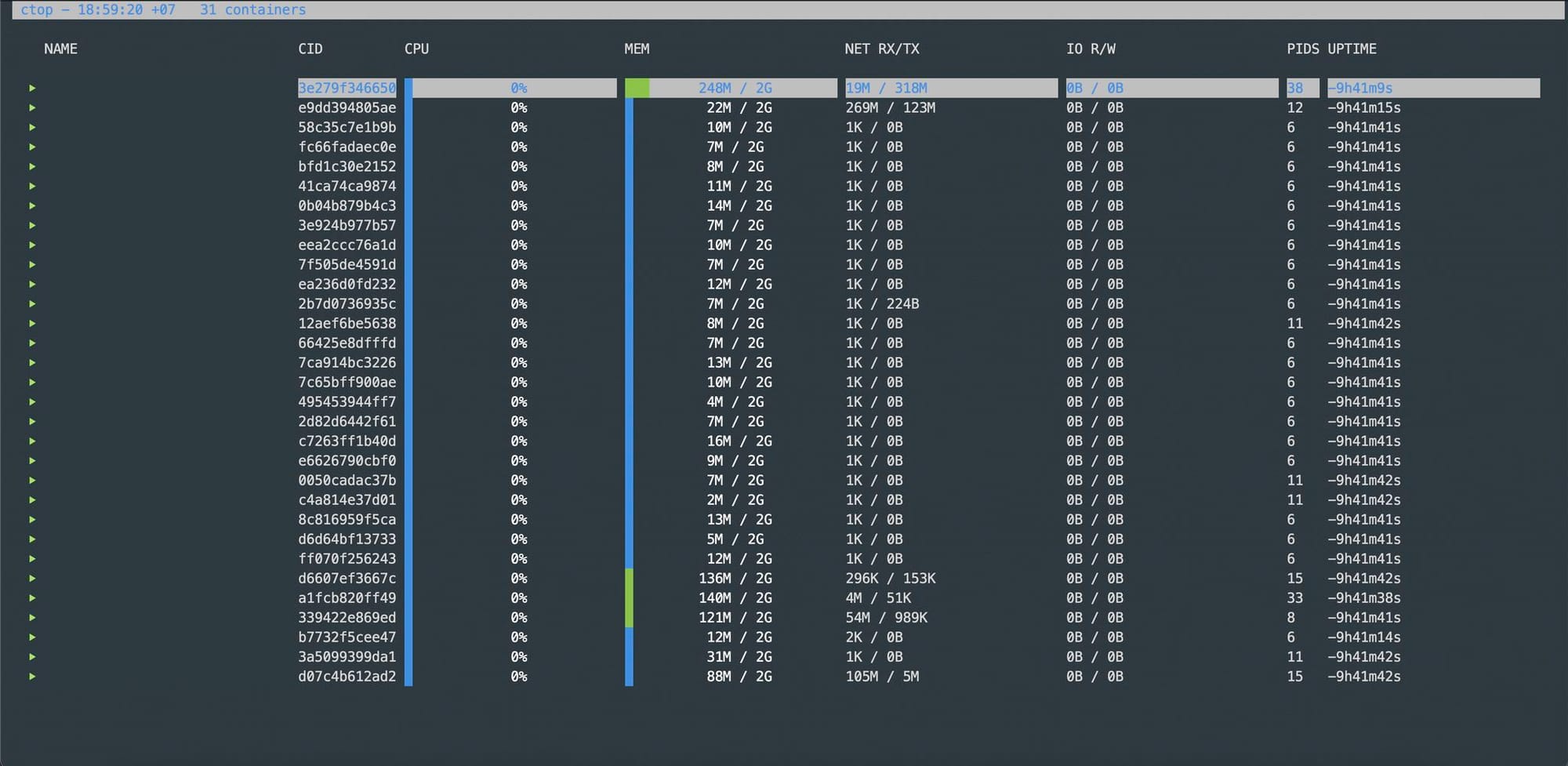This screenshot has width=1568, height=766.
Task: Click uptime value -9h41m9s
Action: [1360, 88]
